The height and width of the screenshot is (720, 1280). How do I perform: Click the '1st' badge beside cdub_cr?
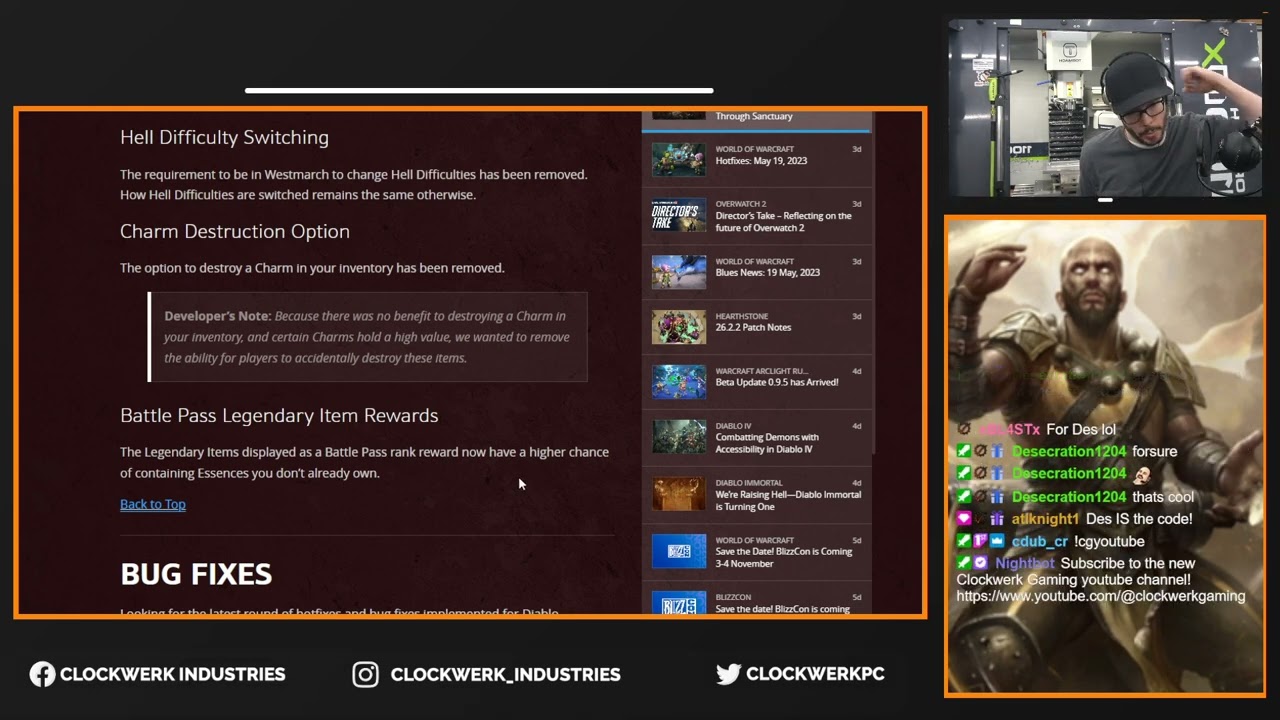tap(981, 541)
